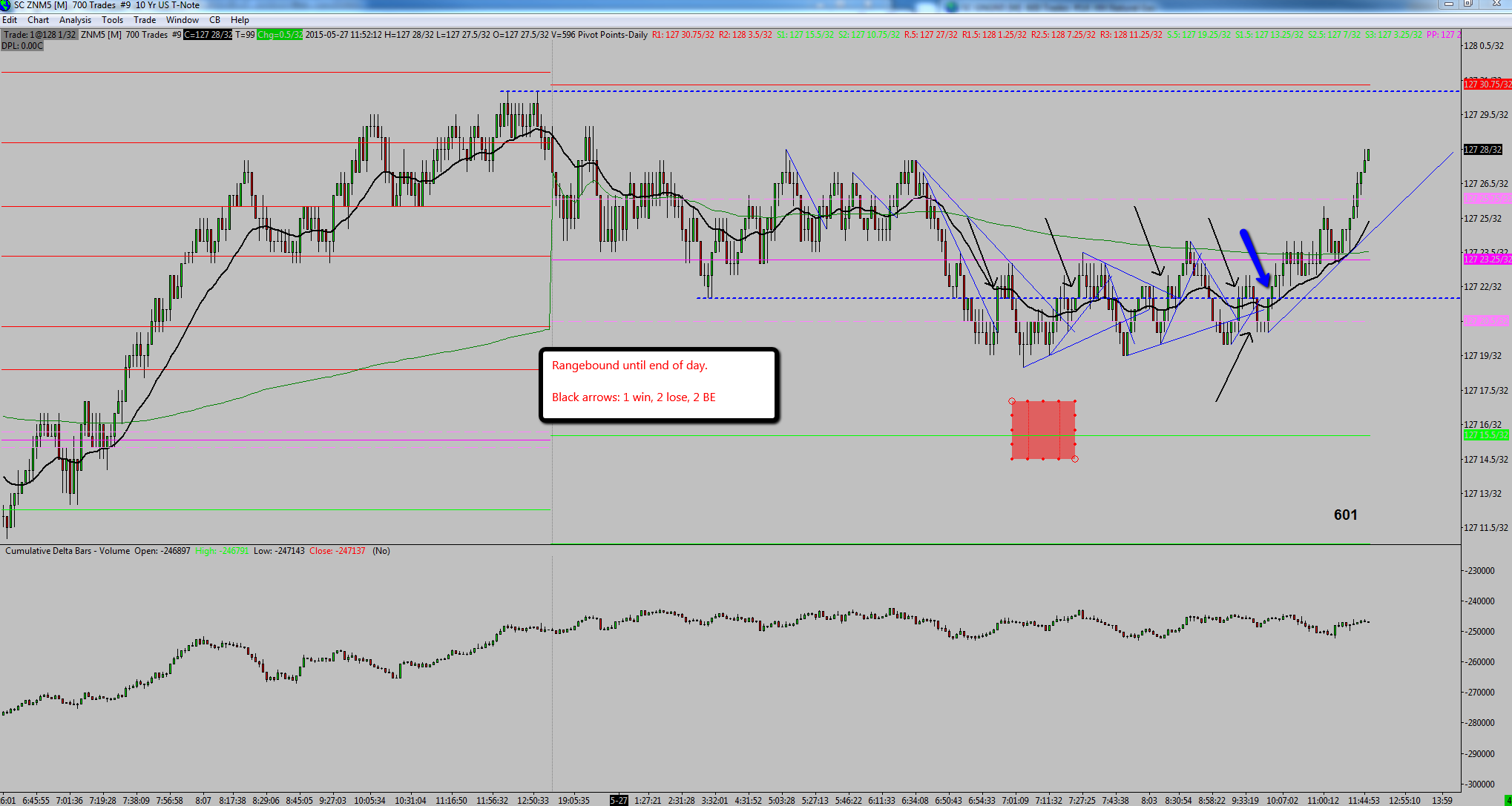Open the Trade menu
The image size is (1512, 806).
point(145,20)
